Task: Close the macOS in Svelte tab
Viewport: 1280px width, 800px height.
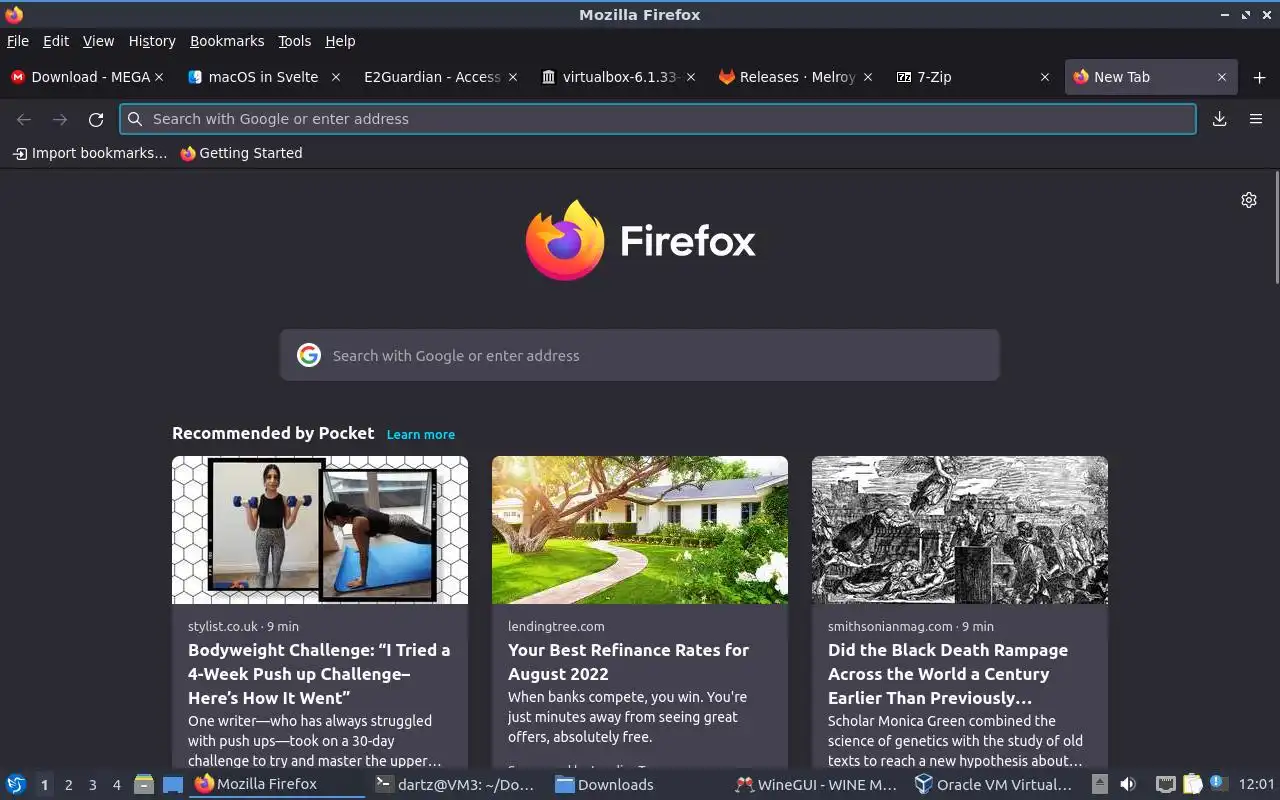Action: 336,77
